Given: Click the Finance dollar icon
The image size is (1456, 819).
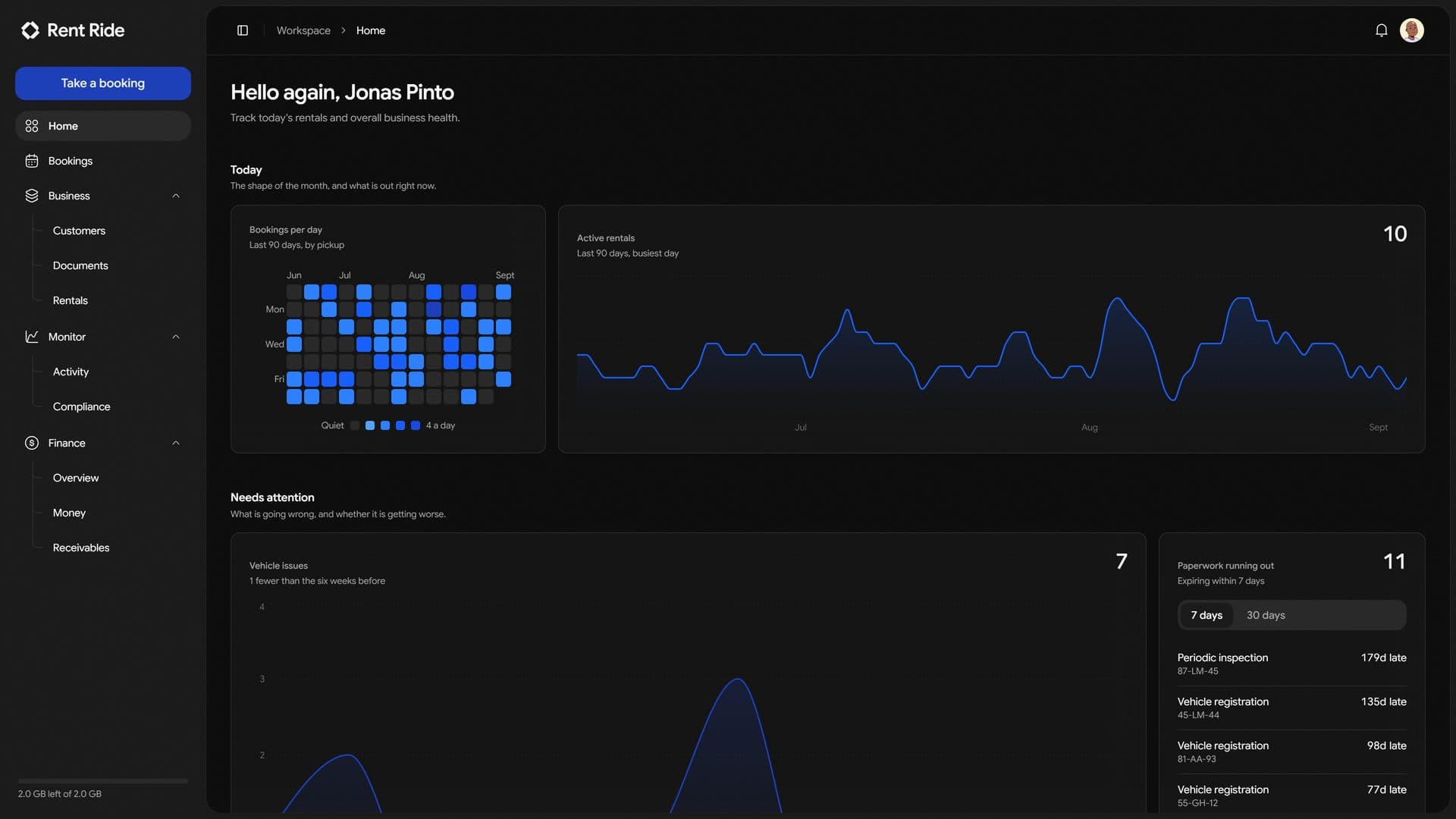Looking at the screenshot, I should (32, 443).
